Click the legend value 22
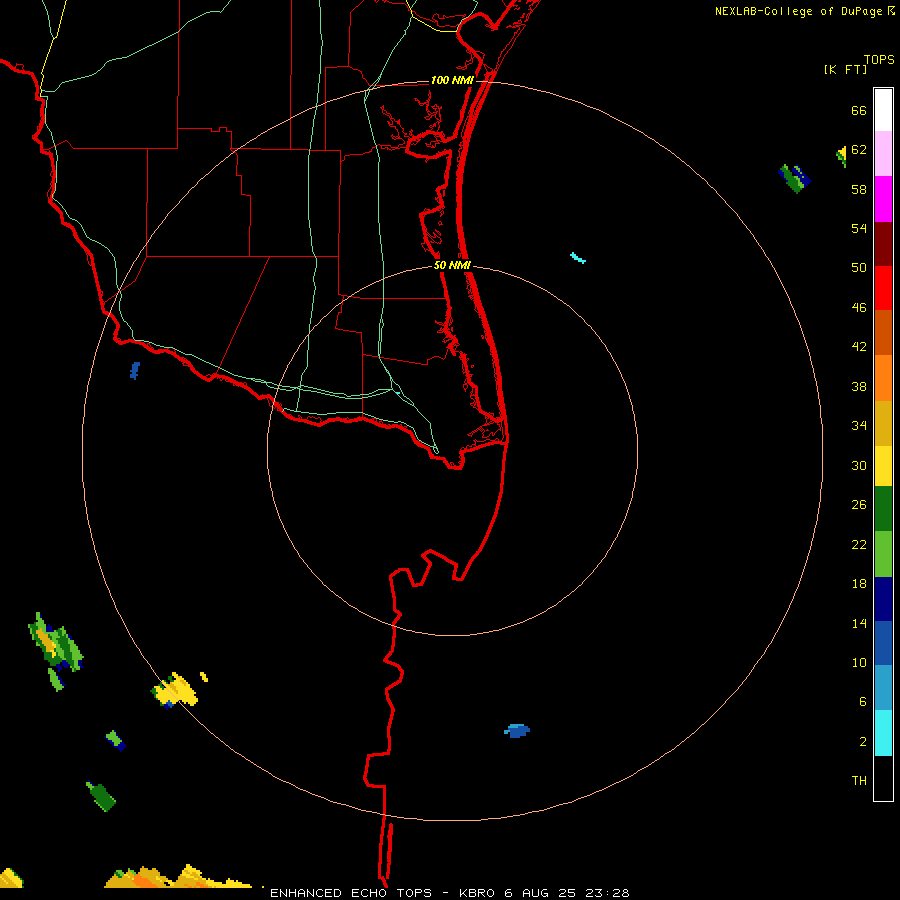The height and width of the screenshot is (900, 900). pos(859,544)
